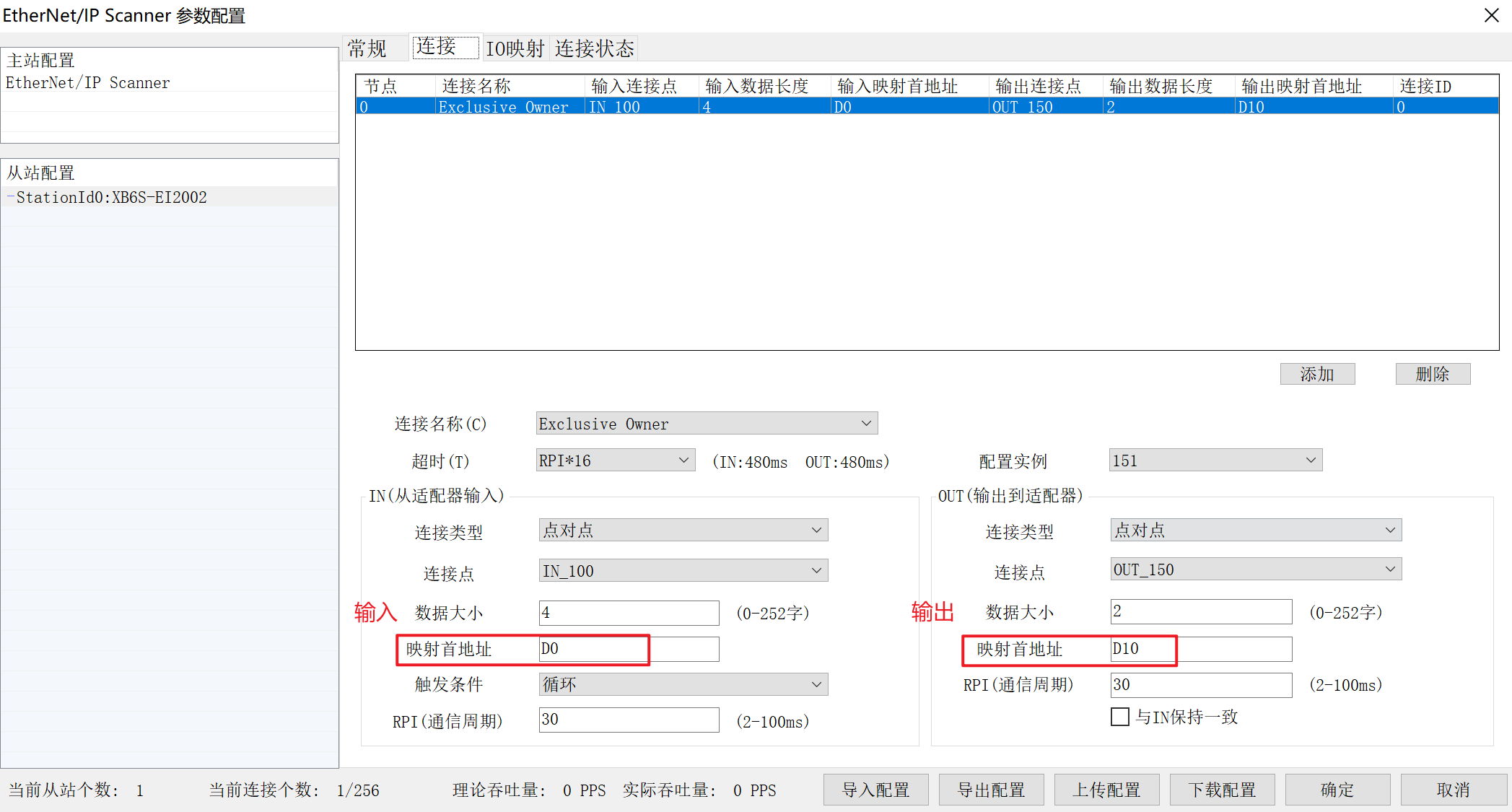Select EtherNet/IP Scanner master entry
The width and height of the screenshot is (1512, 812).
(170, 83)
